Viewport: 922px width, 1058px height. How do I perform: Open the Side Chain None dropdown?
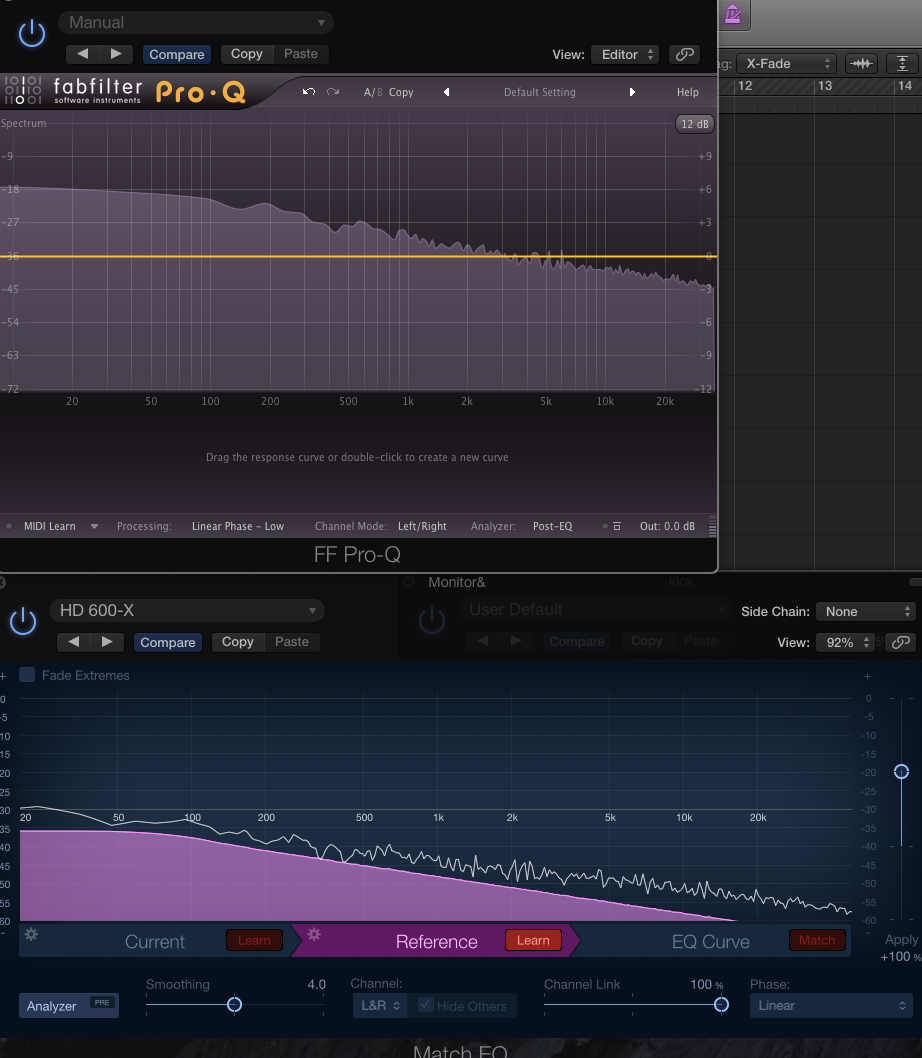(865, 611)
